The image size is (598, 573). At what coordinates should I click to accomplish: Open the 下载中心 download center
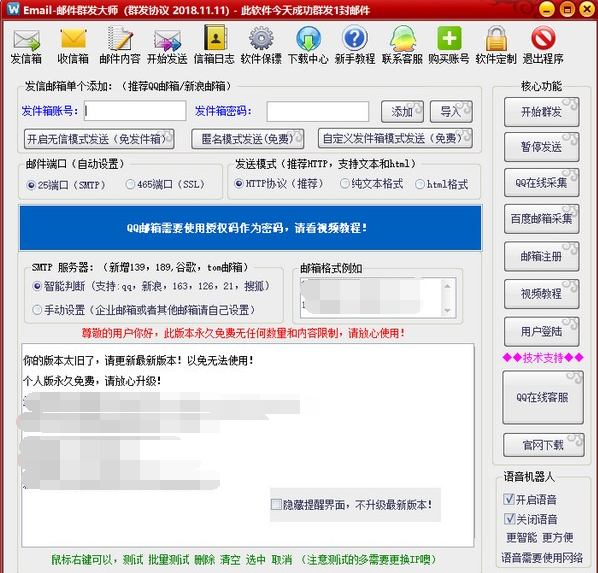click(x=308, y=45)
